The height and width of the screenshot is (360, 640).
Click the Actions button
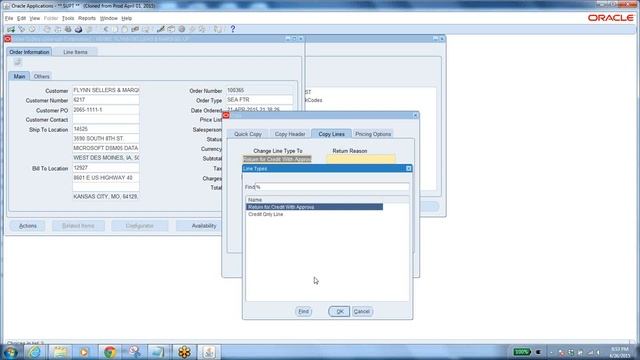28,226
